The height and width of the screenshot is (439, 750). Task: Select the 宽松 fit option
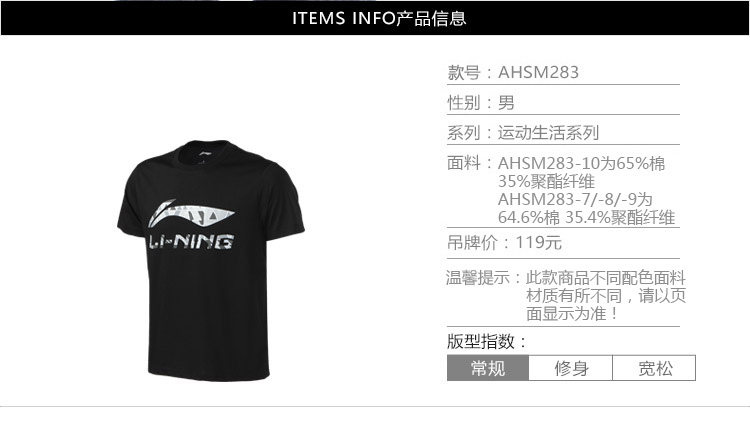click(x=654, y=368)
